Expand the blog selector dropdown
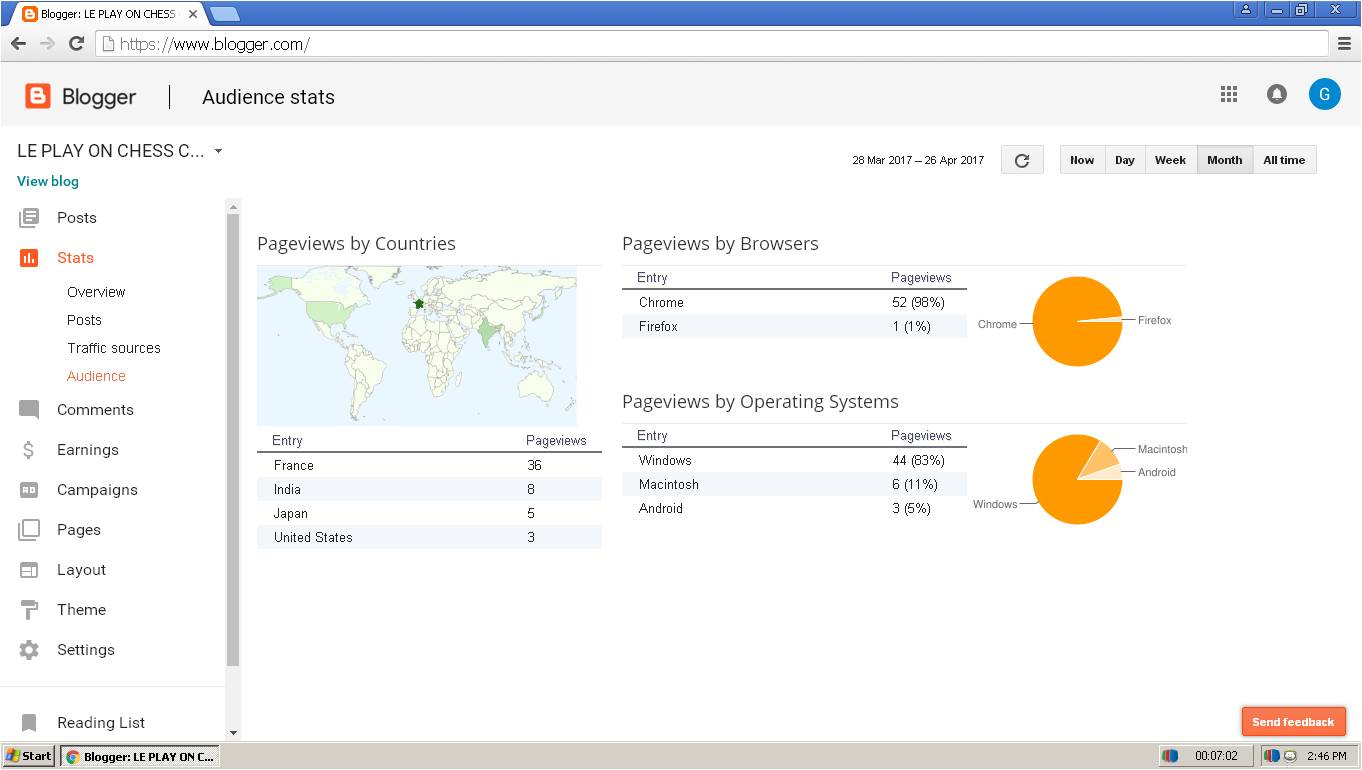This screenshot has height=770, width=1362. pyautogui.click(x=218, y=152)
